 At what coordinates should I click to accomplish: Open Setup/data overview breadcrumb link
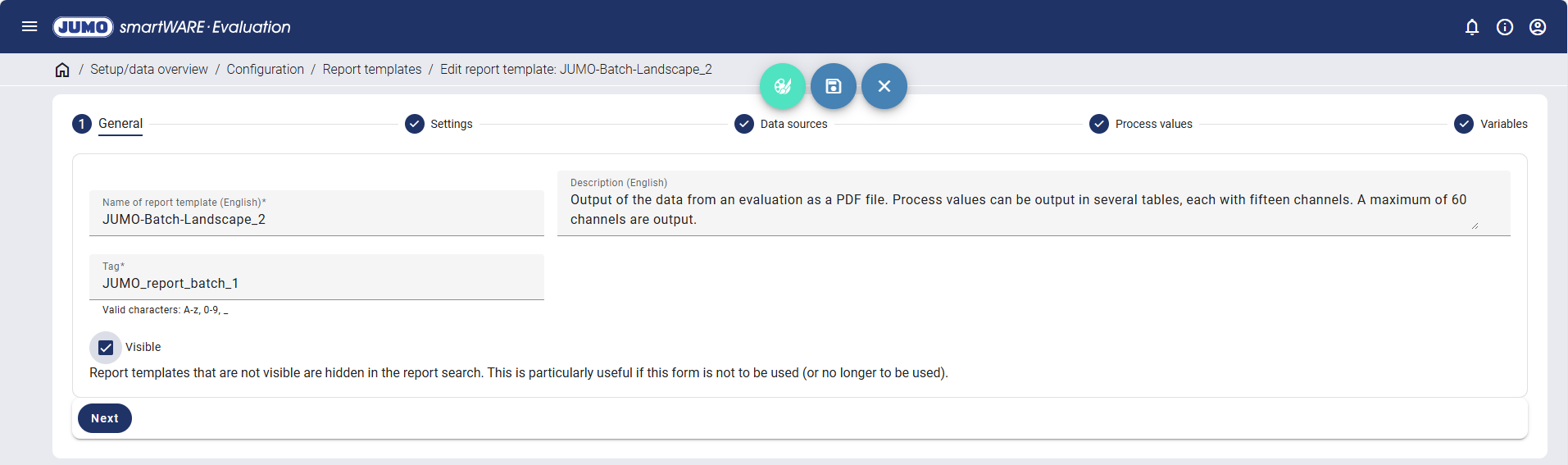point(149,70)
